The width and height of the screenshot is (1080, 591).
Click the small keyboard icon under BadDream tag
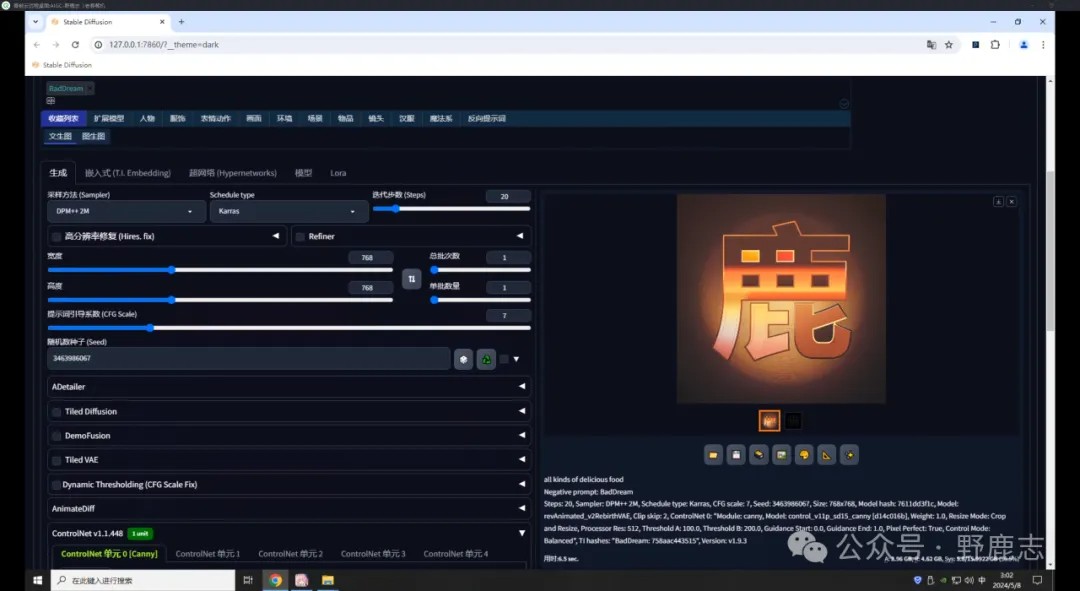point(50,101)
